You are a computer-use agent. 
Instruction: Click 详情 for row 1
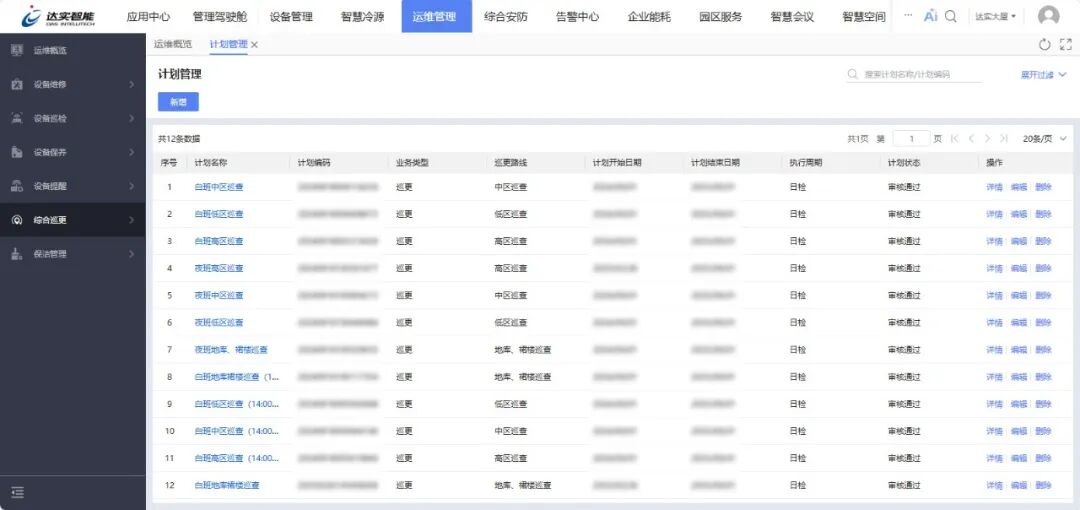[994, 187]
